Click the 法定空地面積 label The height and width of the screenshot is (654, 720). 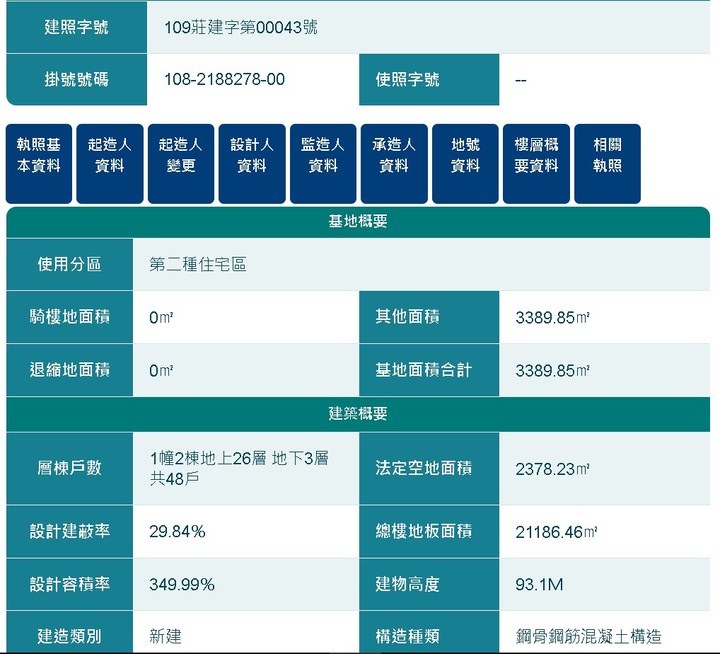(423, 468)
